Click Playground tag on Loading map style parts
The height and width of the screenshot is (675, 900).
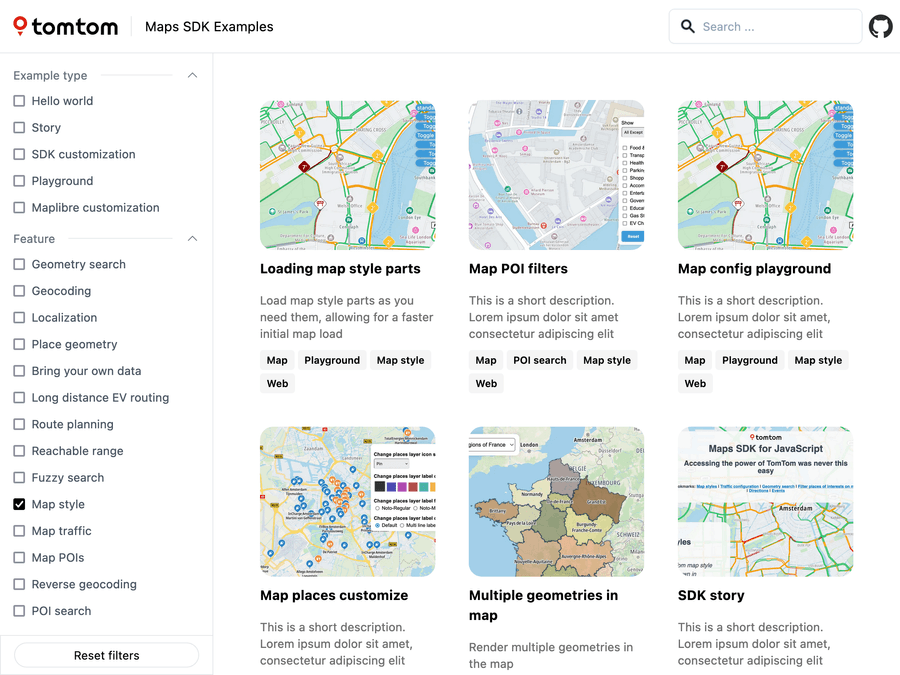332,360
